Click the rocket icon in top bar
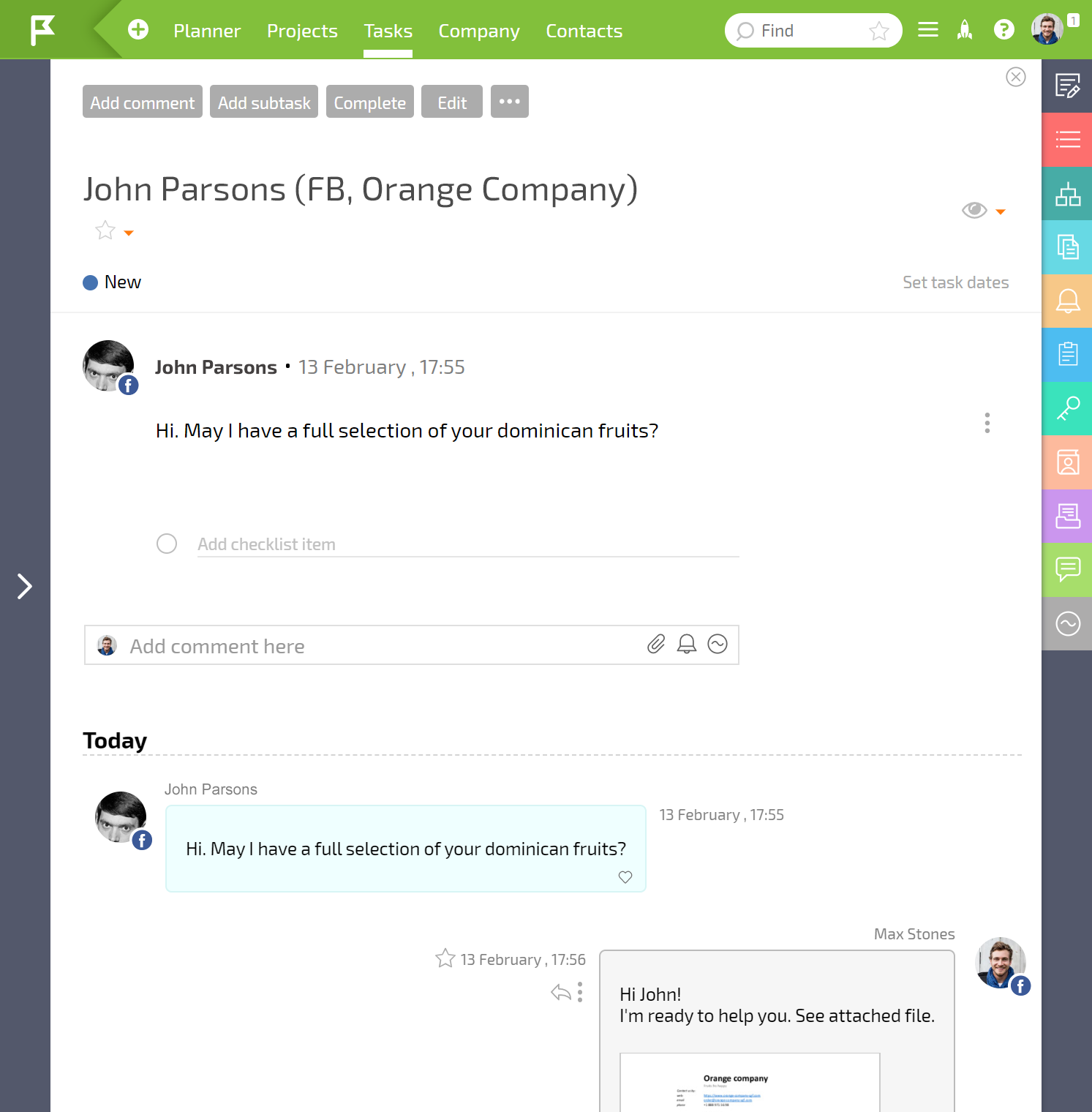The width and height of the screenshot is (1092, 1112). click(965, 30)
